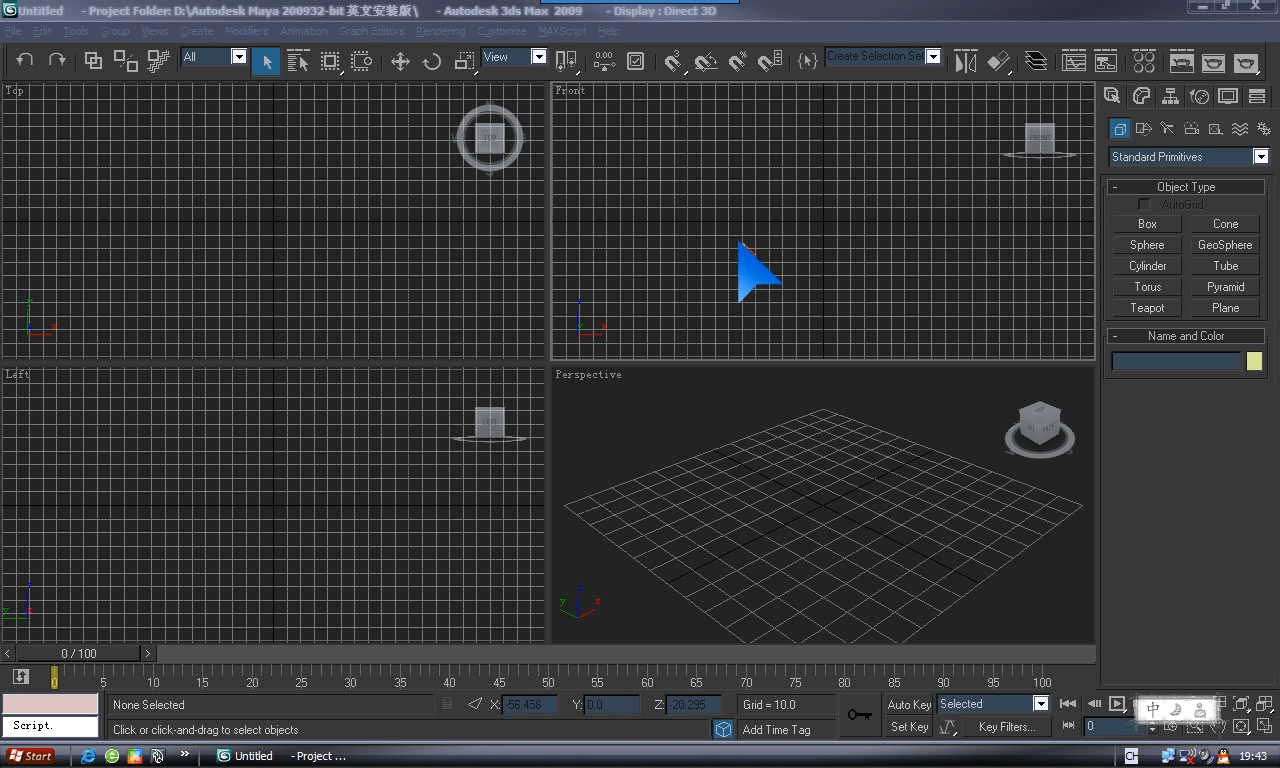
Task: Toggle Window/Crossing selection mode
Action: [362, 61]
